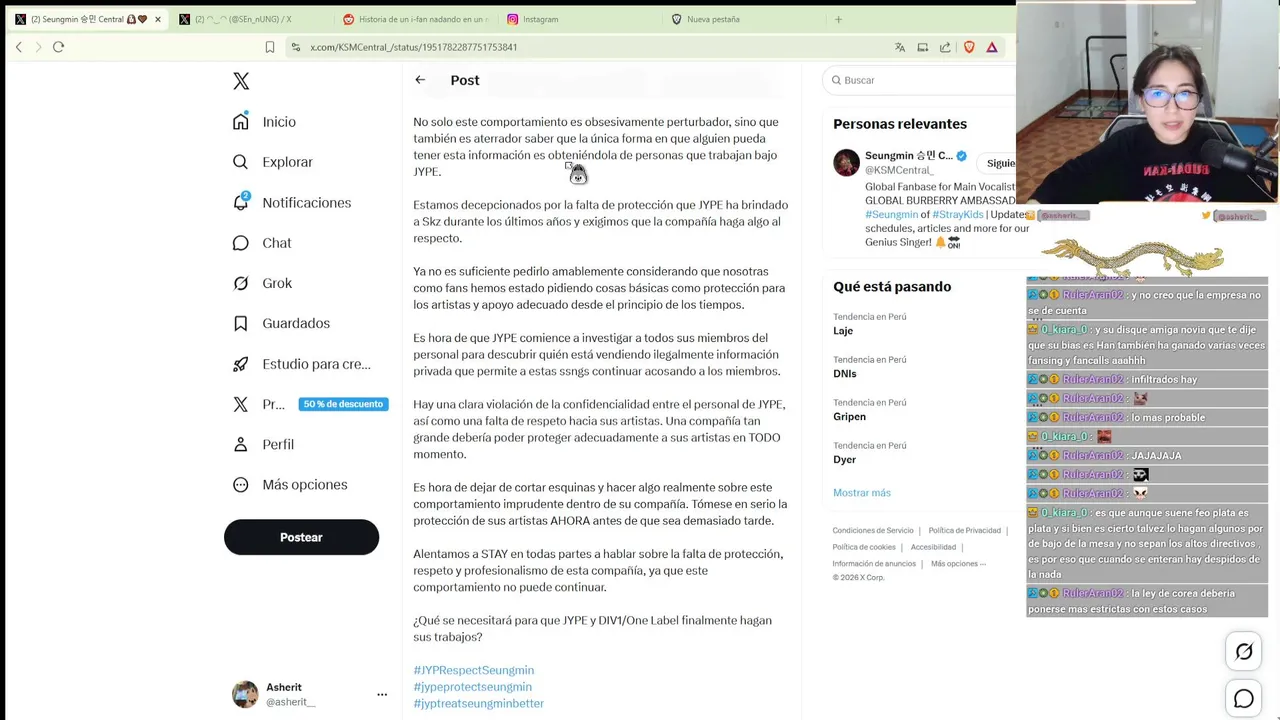1280x720 pixels.
Task: Switch to the Instagram tab
Action: point(580,19)
